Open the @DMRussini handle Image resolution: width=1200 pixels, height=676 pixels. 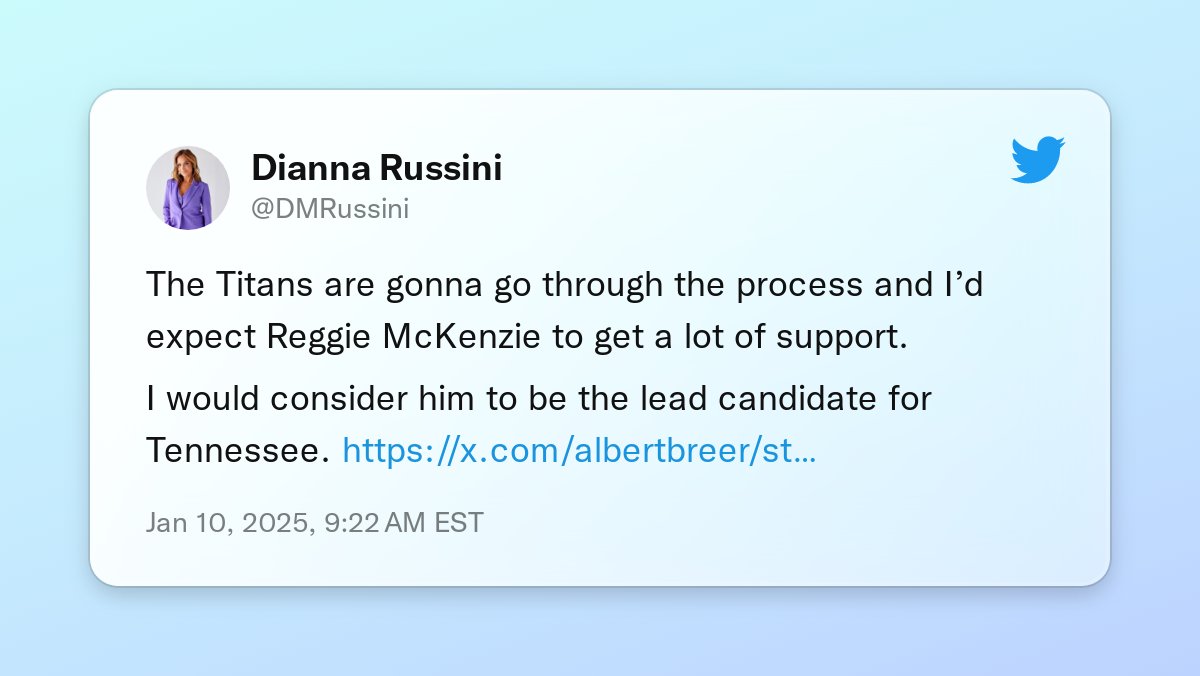coord(330,209)
